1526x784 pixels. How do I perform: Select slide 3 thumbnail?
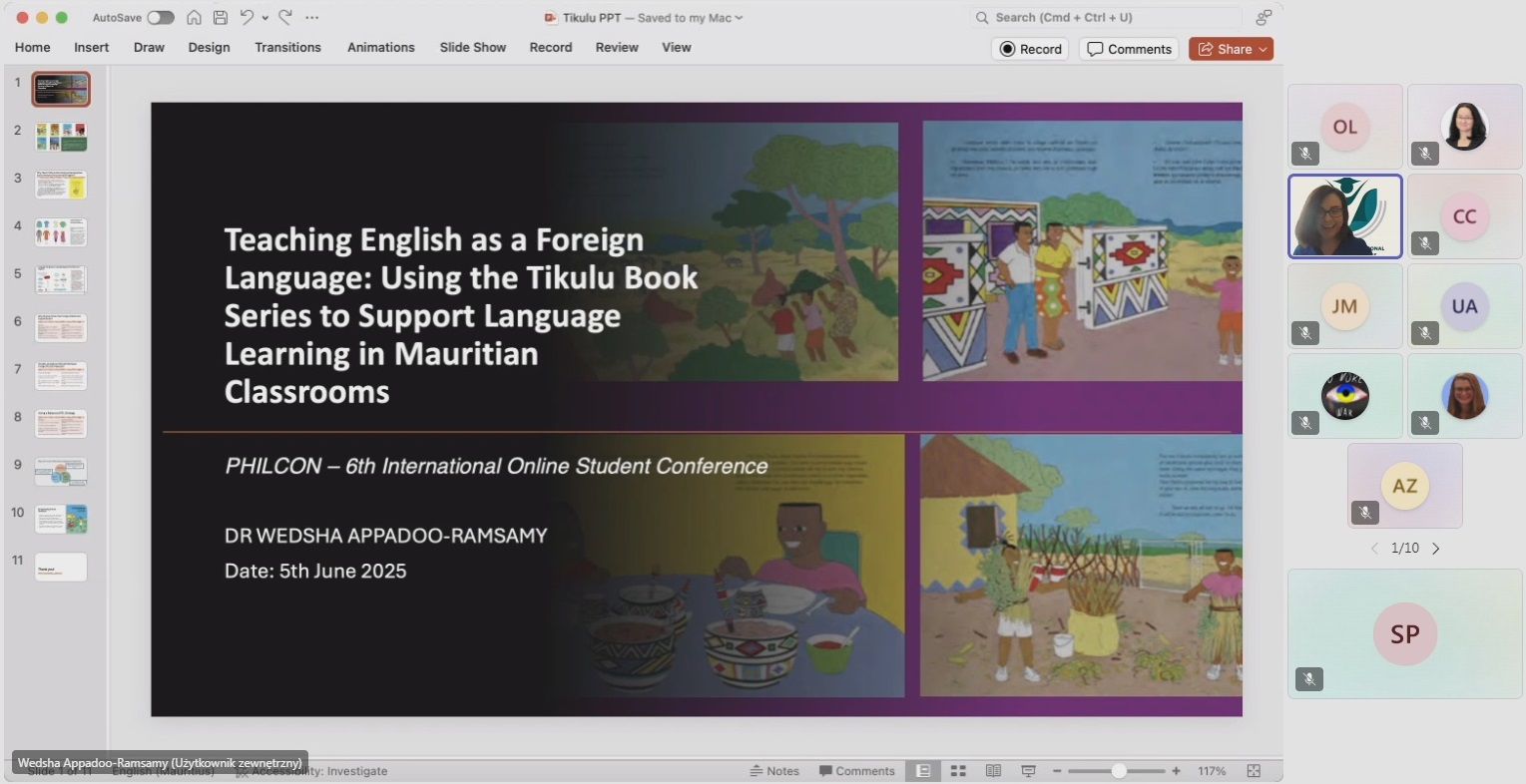tap(61, 185)
